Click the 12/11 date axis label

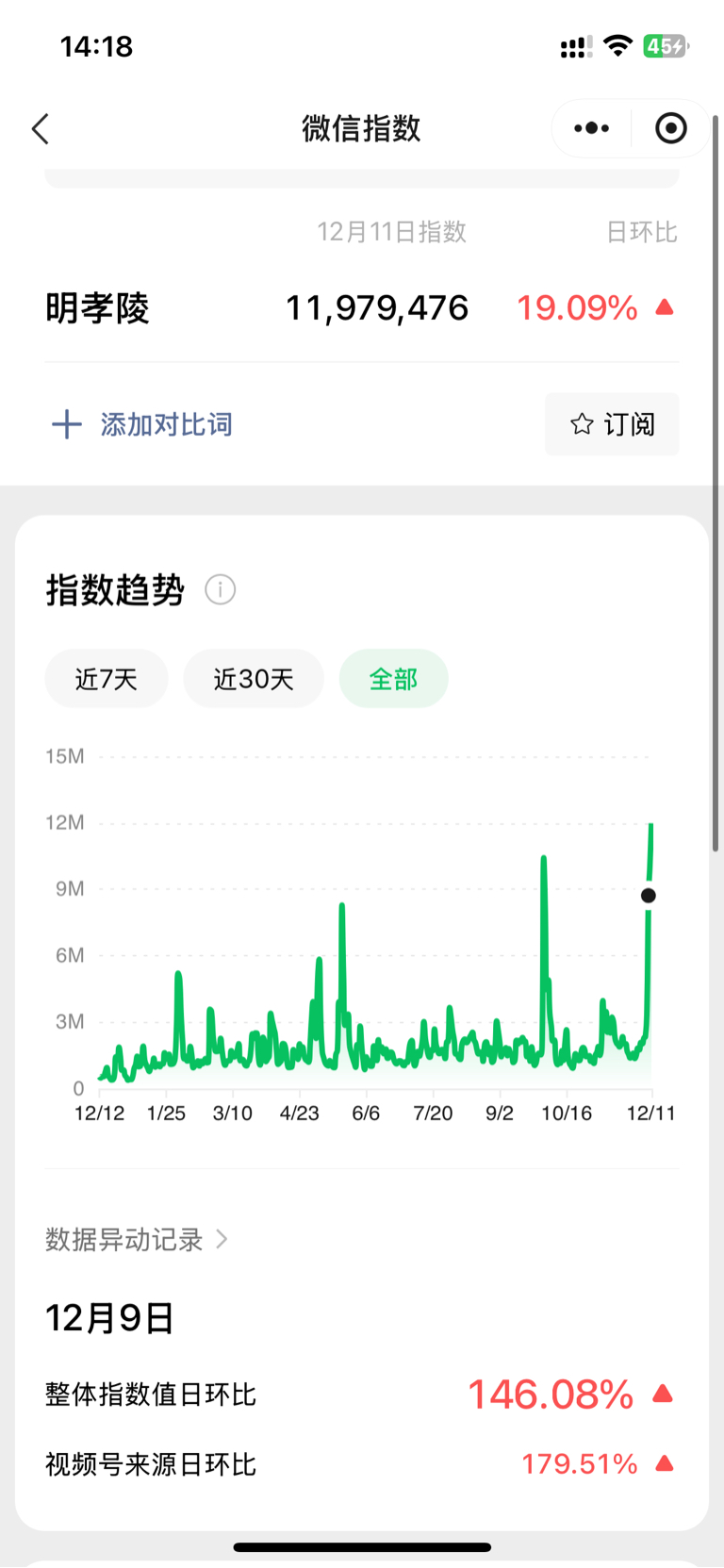coord(651,1114)
